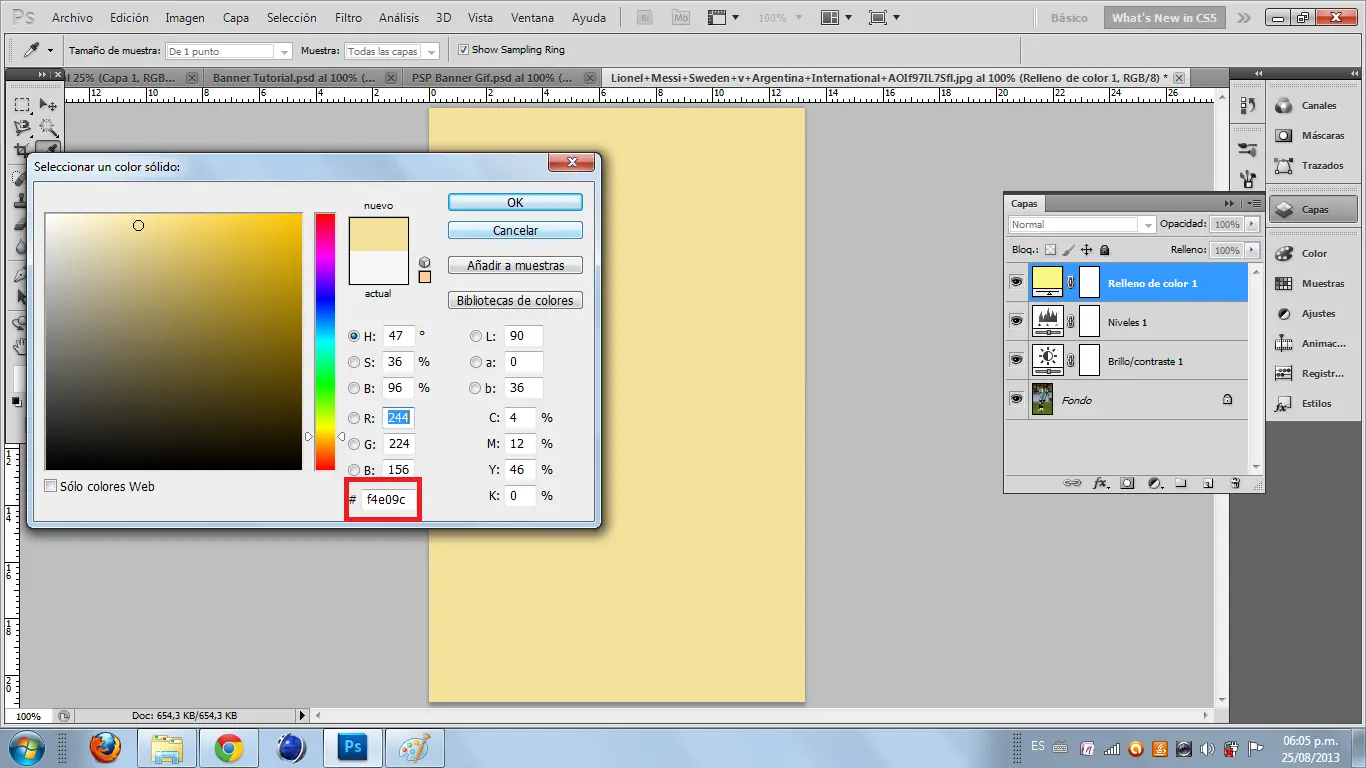Select the L lightness radio button
The height and width of the screenshot is (768, 1366).
tap(476, 336)
